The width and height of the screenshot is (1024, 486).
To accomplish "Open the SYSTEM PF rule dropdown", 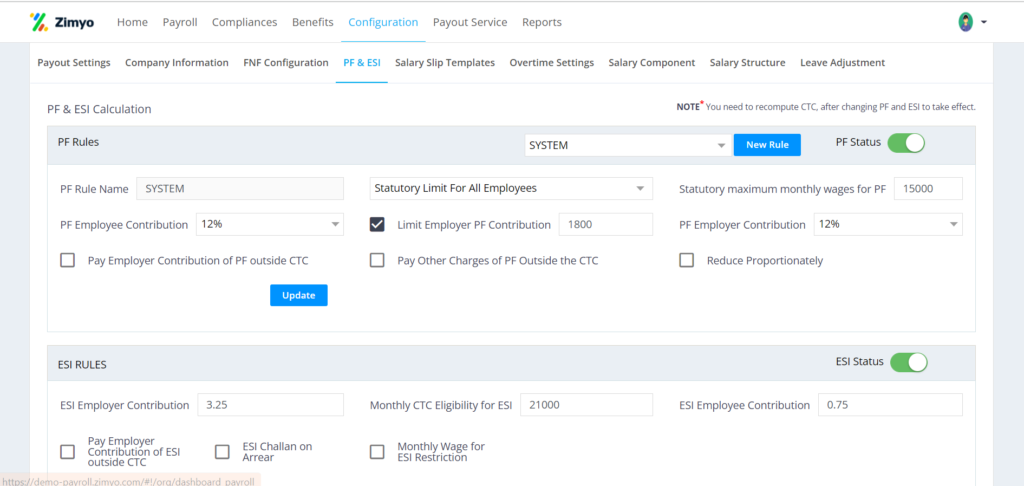I will click(x=628, y=145).
